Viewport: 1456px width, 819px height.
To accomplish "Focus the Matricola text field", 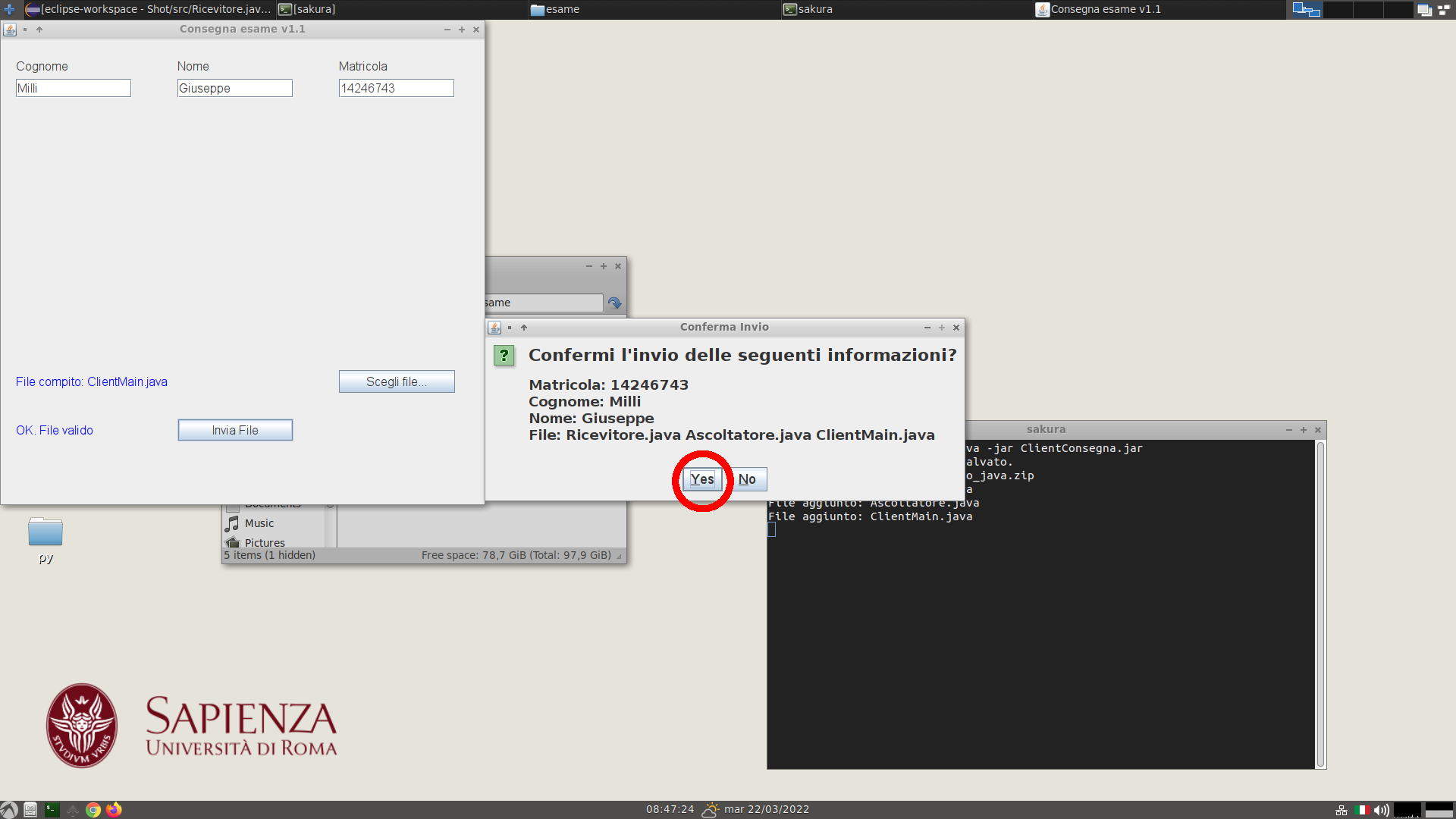I will [396, 88].
